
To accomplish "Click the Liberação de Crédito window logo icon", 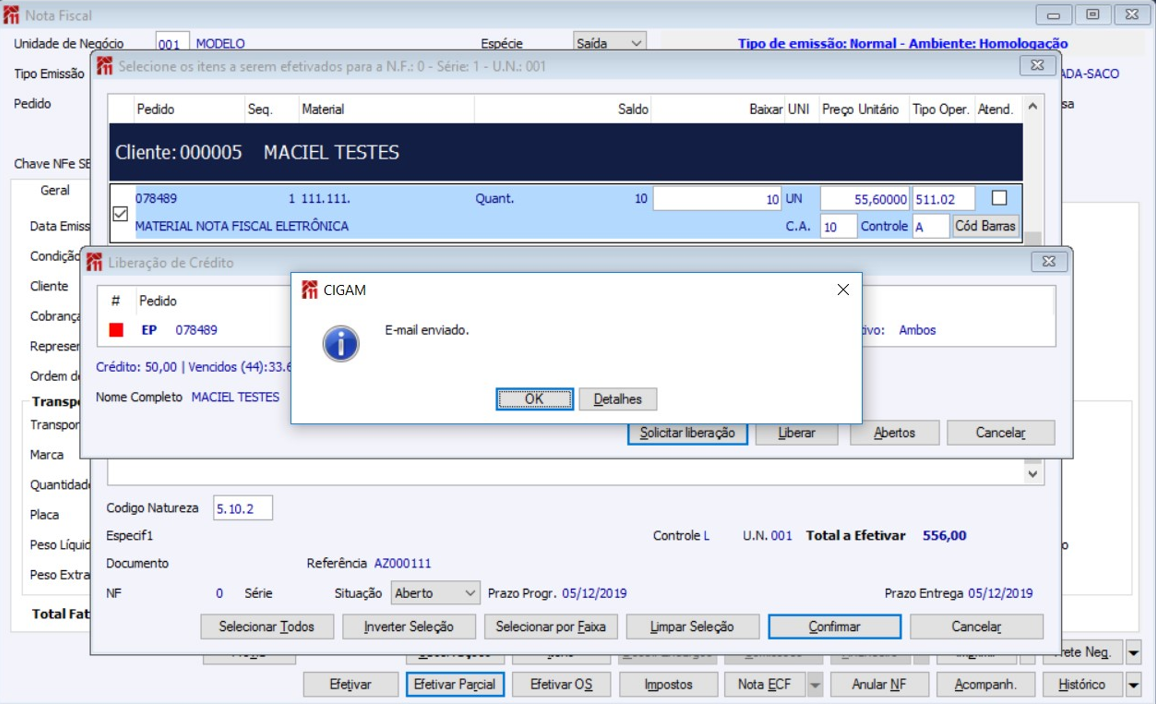I will coord(94,262).
